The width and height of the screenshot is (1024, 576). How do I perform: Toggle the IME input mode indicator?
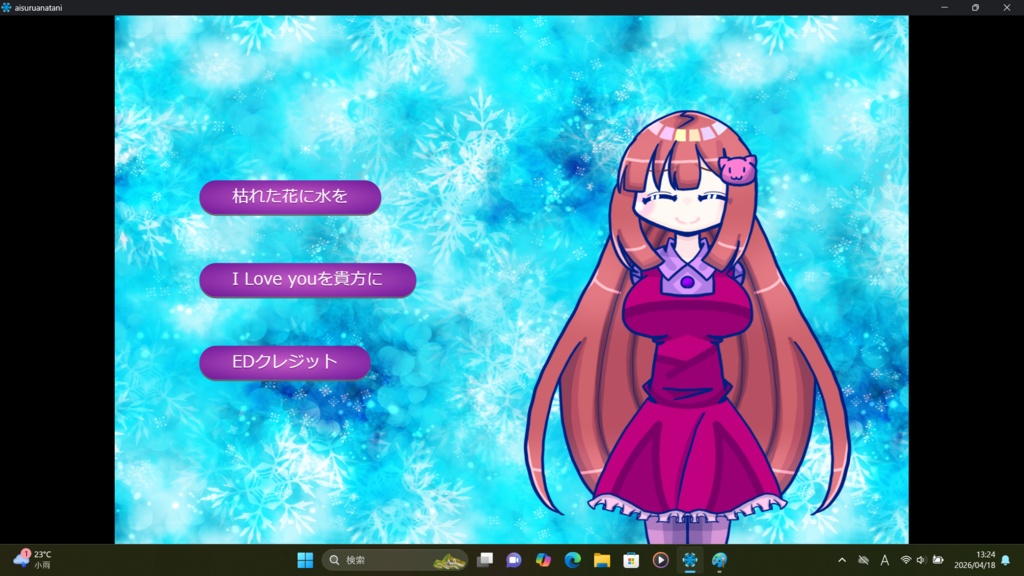[x=885, y=561]
